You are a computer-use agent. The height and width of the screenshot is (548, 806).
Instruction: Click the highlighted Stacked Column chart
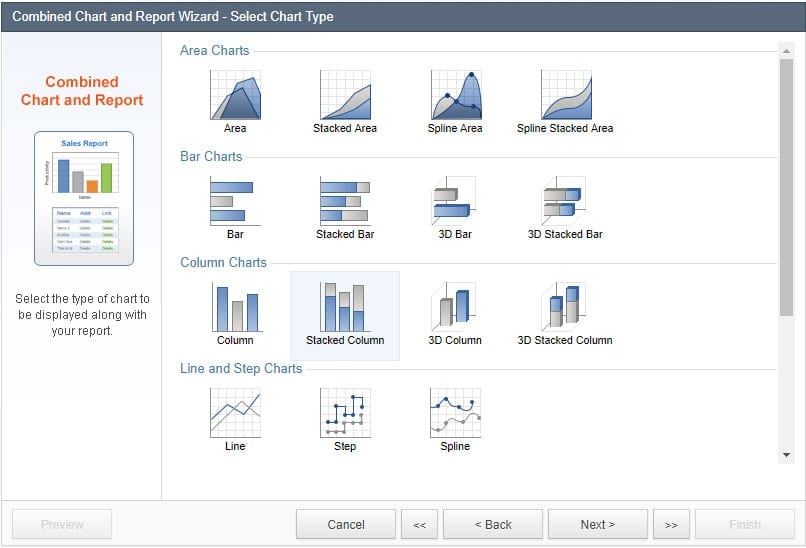click(345, 307)
